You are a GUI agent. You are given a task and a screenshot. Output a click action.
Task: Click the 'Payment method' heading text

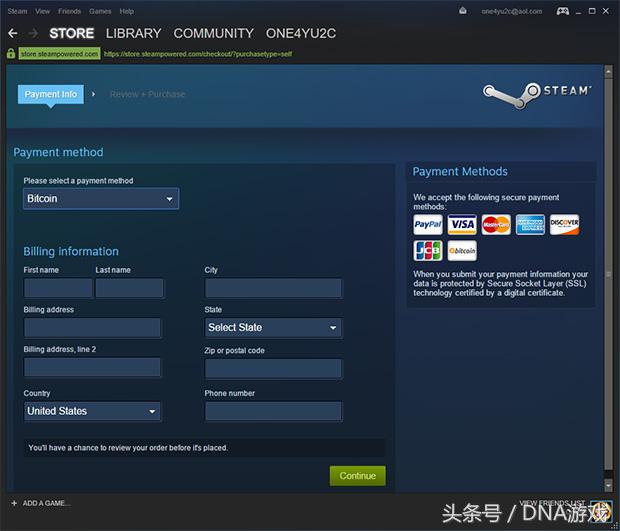(58, 152)
